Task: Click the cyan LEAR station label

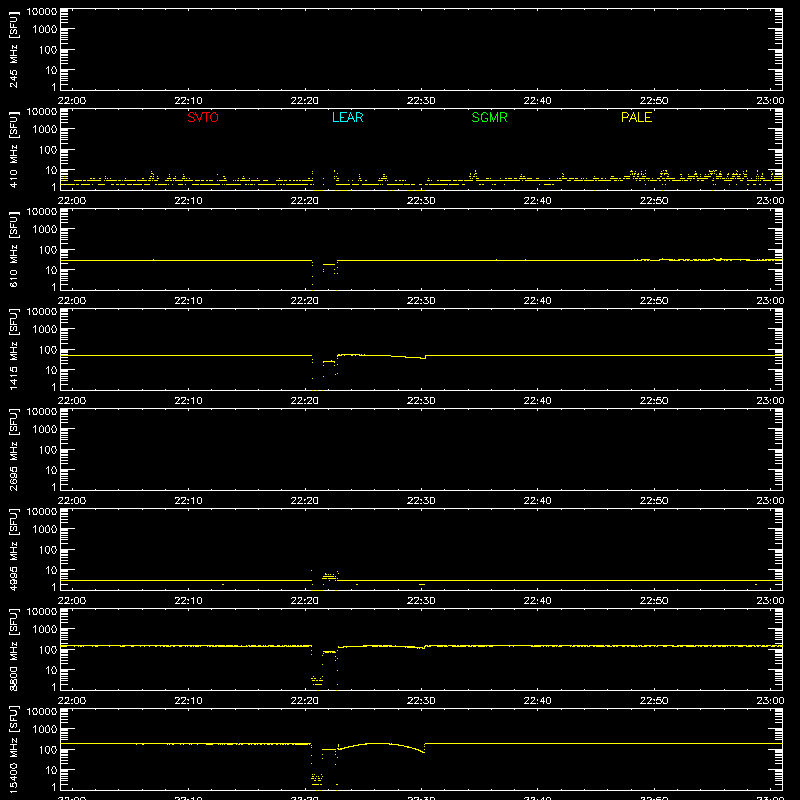Action: (x=347, y=117)
